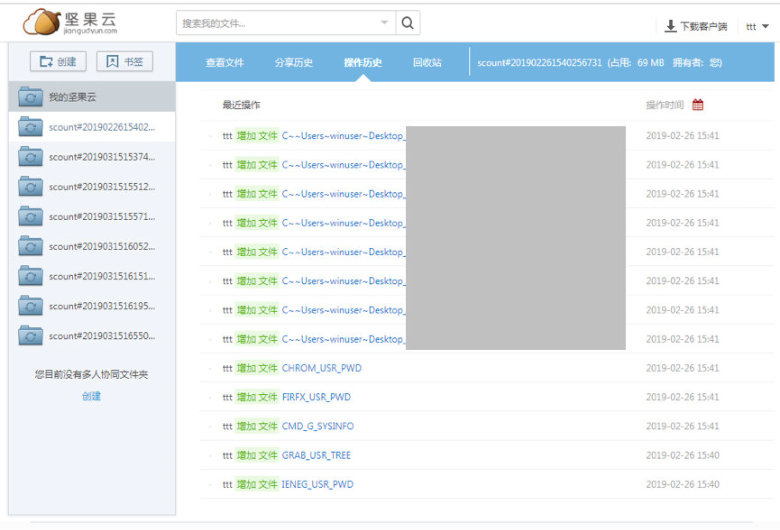Open folder icon for scount#2019031516195
Viewport: 780px width, 530px height.
pos(30,306)
